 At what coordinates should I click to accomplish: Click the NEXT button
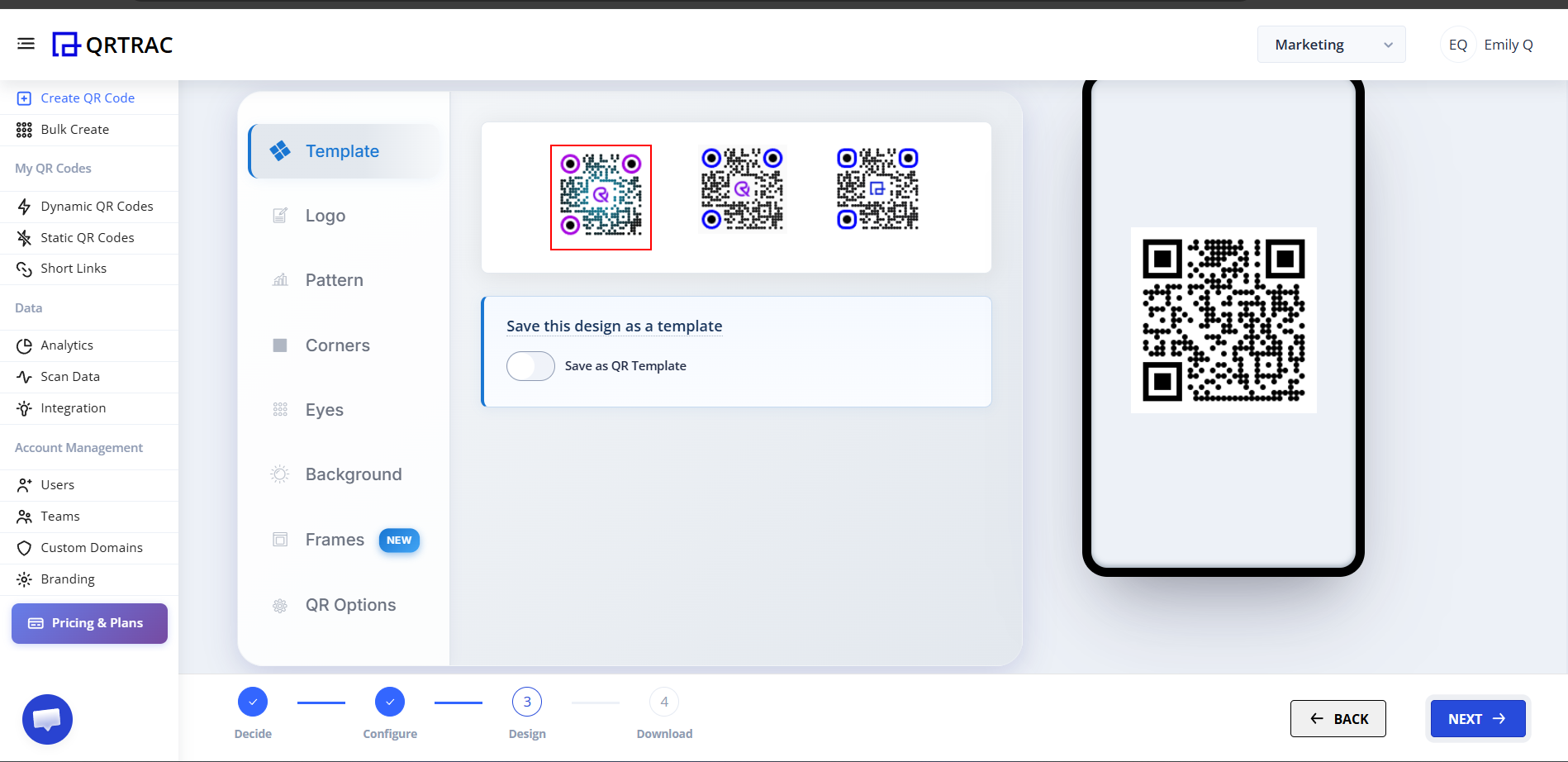tap(1478, 719)
